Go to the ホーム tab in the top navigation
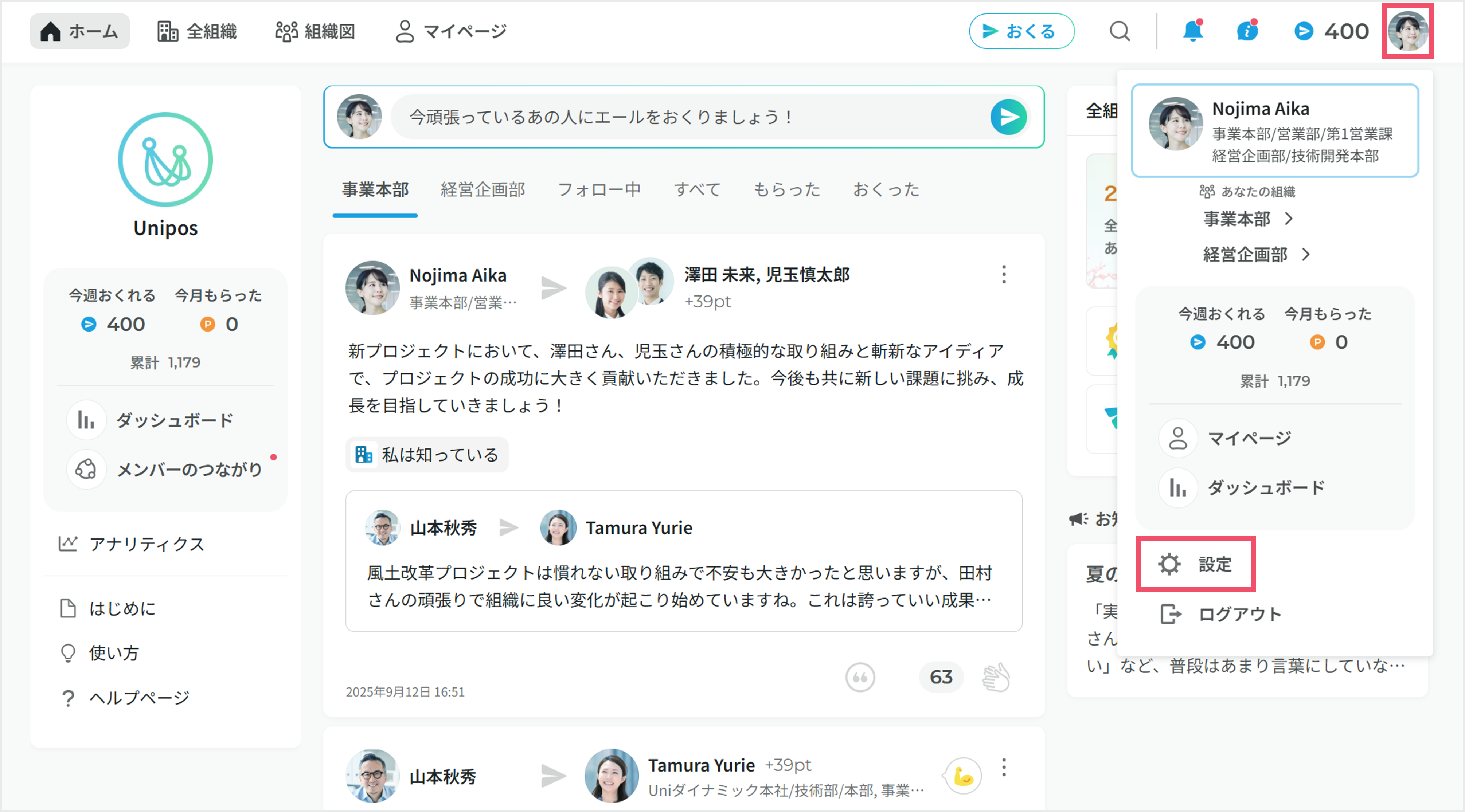 pyautogui.click(x=79, y=31)
